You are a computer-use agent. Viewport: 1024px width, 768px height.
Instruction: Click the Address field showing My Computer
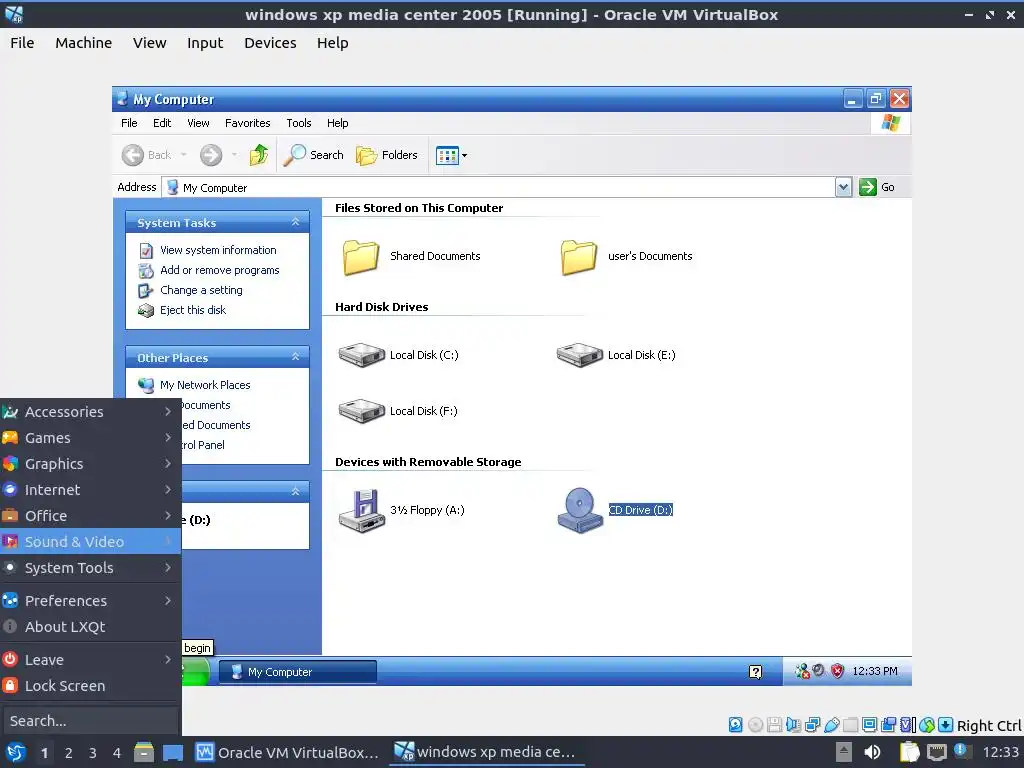point(498,187)
